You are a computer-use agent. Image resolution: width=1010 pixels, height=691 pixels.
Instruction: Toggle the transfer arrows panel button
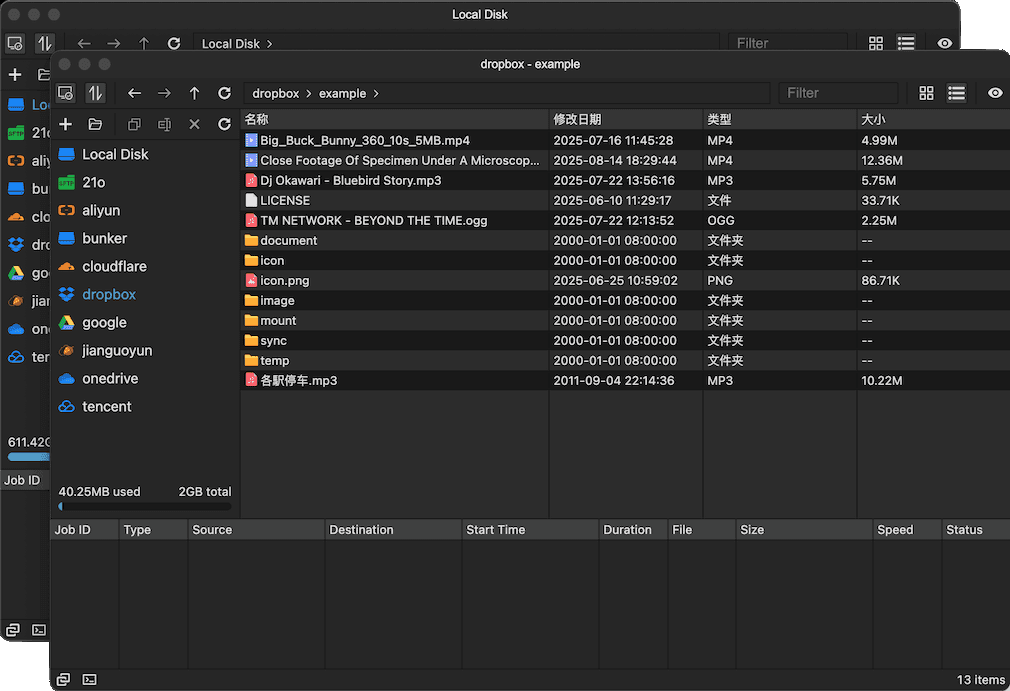(x=95, y=93)
